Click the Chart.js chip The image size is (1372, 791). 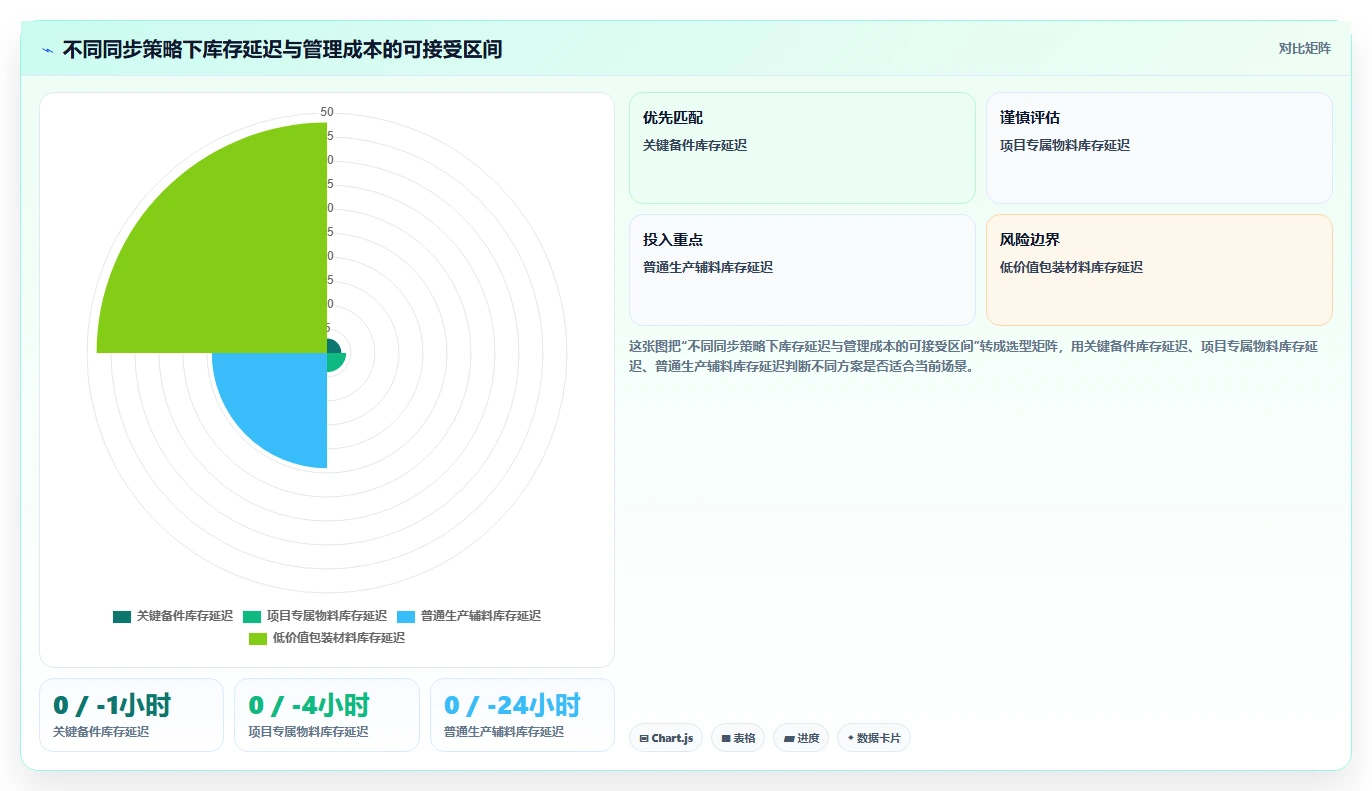[666, 738]
